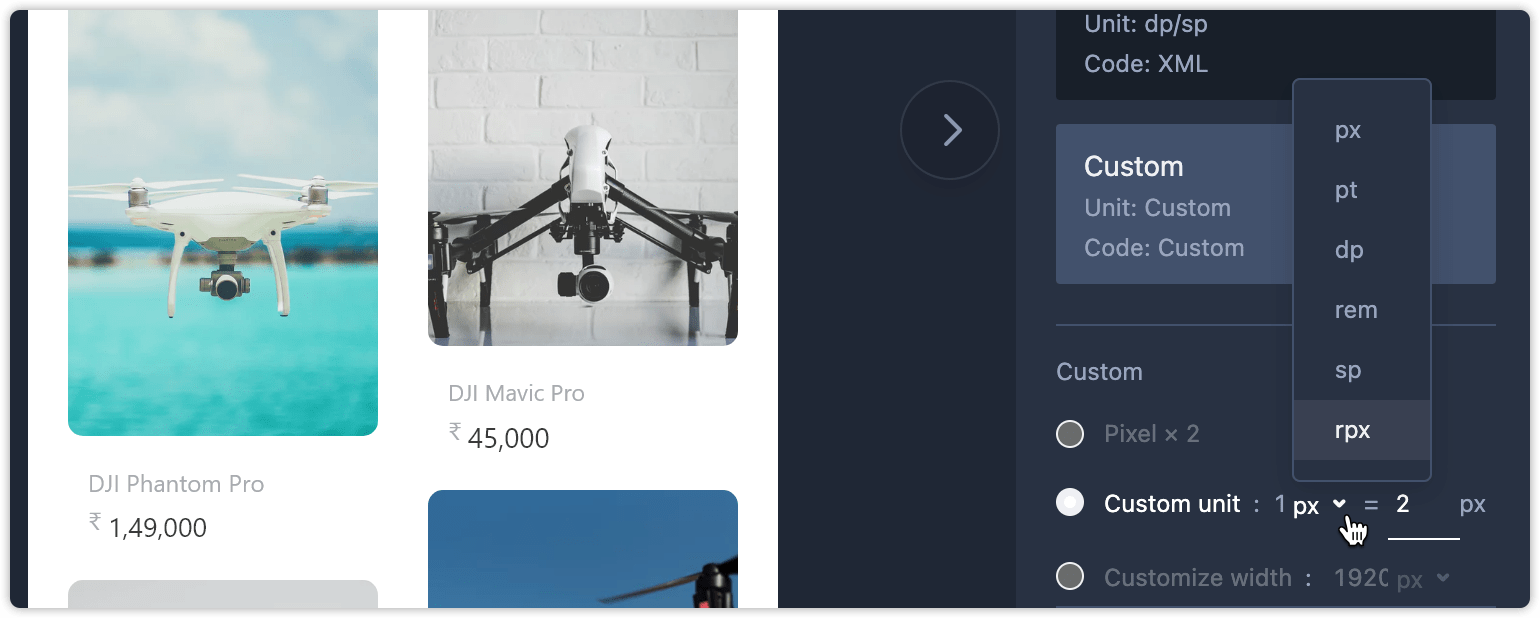Click the custom unit value field showing 2
Screen dimensions: 1540x618
tap(1423, 506)
